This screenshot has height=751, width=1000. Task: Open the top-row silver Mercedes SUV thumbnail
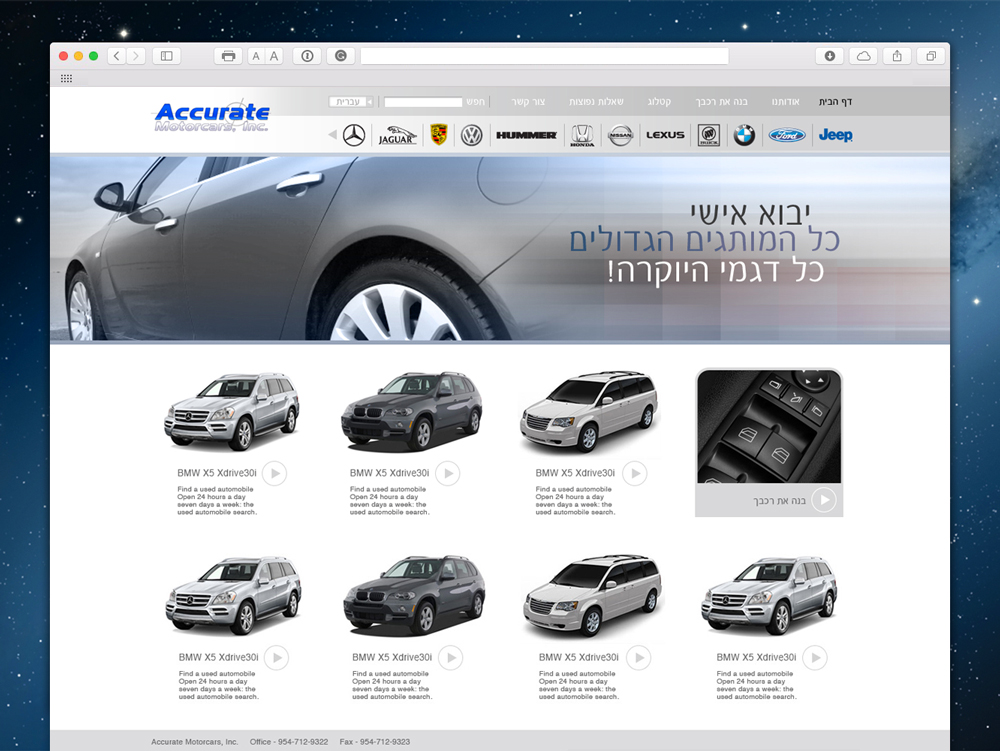point(232,412)
